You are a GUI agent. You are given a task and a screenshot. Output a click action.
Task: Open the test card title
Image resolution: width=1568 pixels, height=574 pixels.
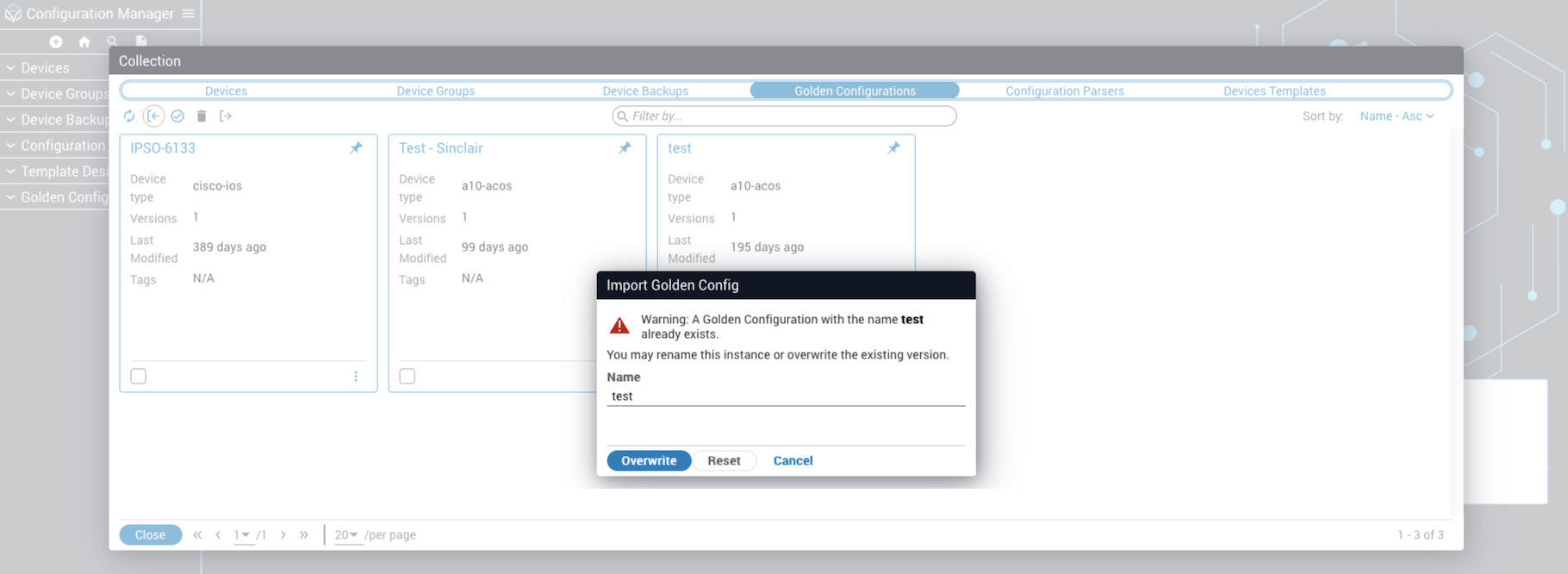(x=680, y=148)
